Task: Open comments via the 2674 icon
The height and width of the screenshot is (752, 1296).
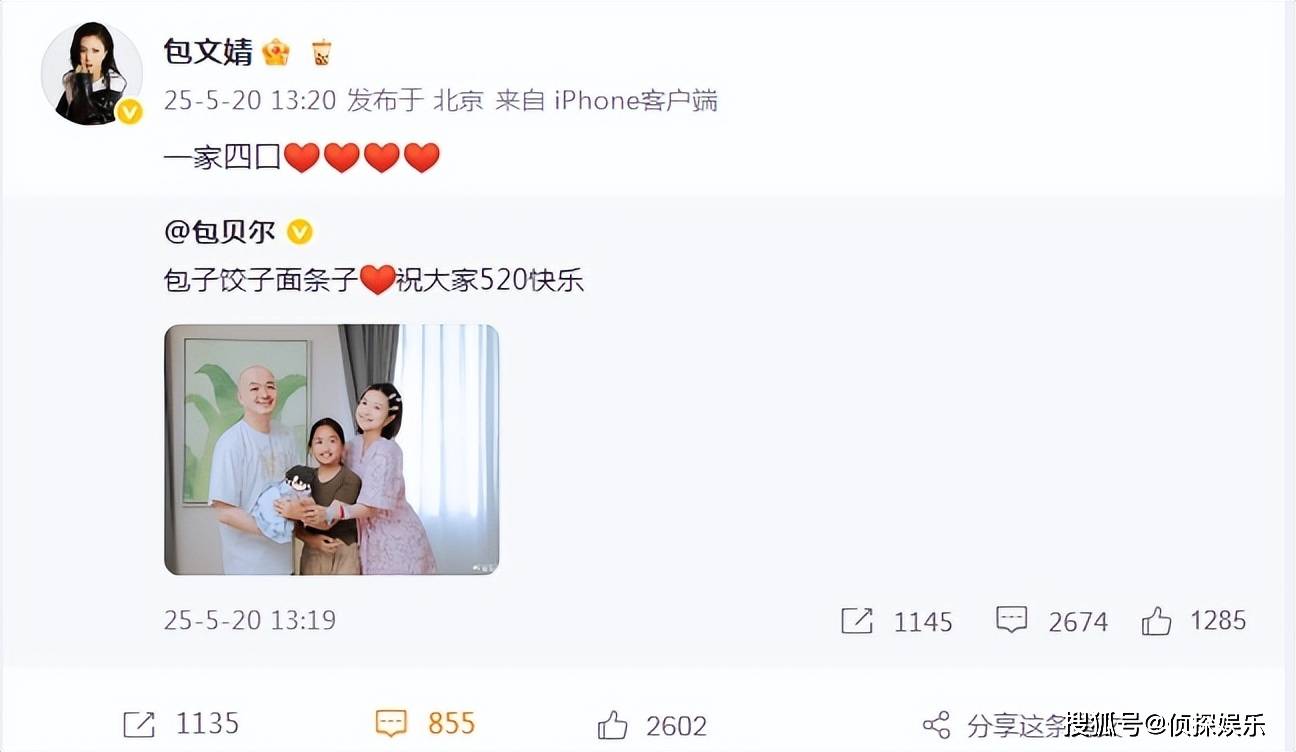Action: coord(1012,620)
